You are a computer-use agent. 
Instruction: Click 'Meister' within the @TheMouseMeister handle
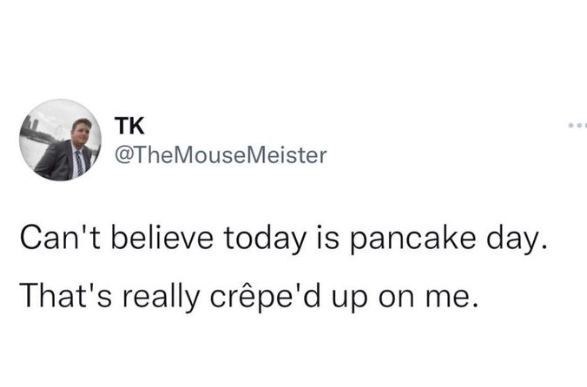tap(288, 155)
